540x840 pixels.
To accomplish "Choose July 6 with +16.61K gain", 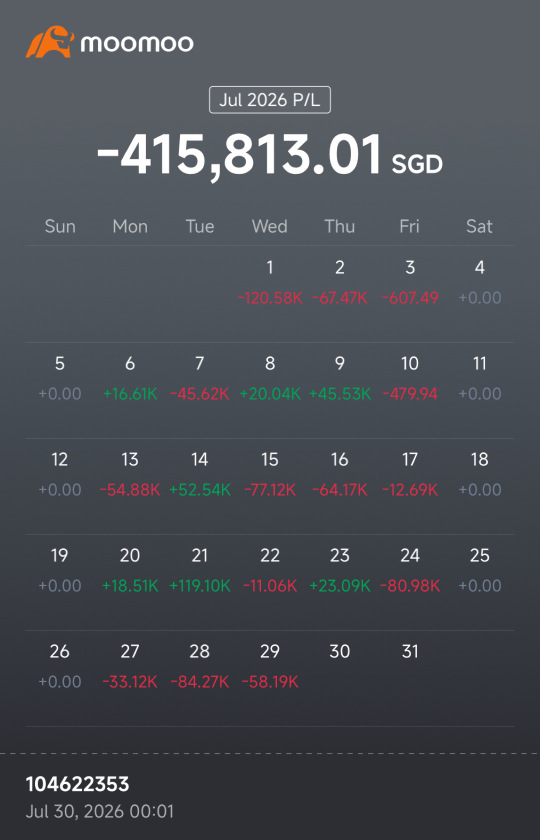I will (x=130, y=379).
